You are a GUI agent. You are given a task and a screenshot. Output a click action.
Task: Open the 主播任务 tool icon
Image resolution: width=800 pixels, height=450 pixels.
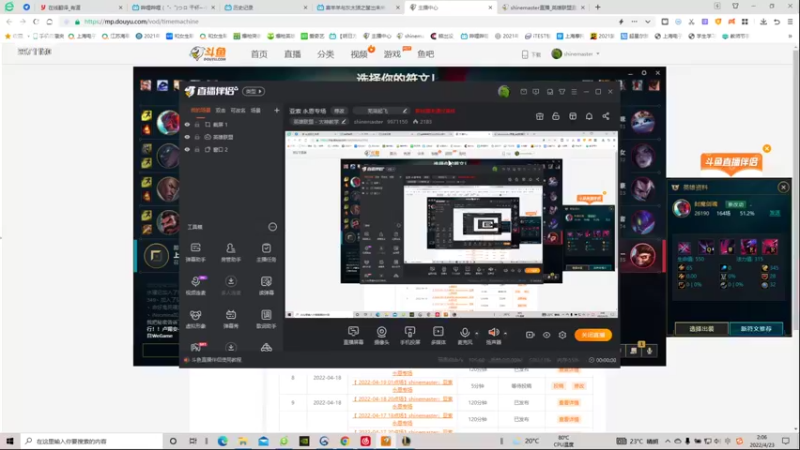(266, 252)
